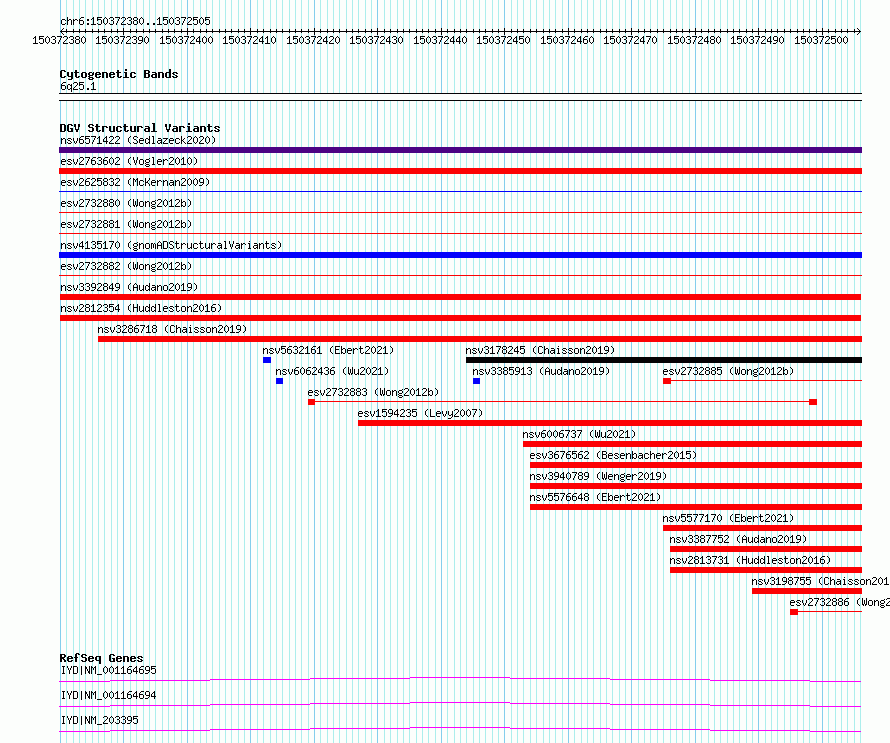The width and height of the screenshot is (890, 743).
Task: Click red start block of esv2732886
Action: coord(794,612)
